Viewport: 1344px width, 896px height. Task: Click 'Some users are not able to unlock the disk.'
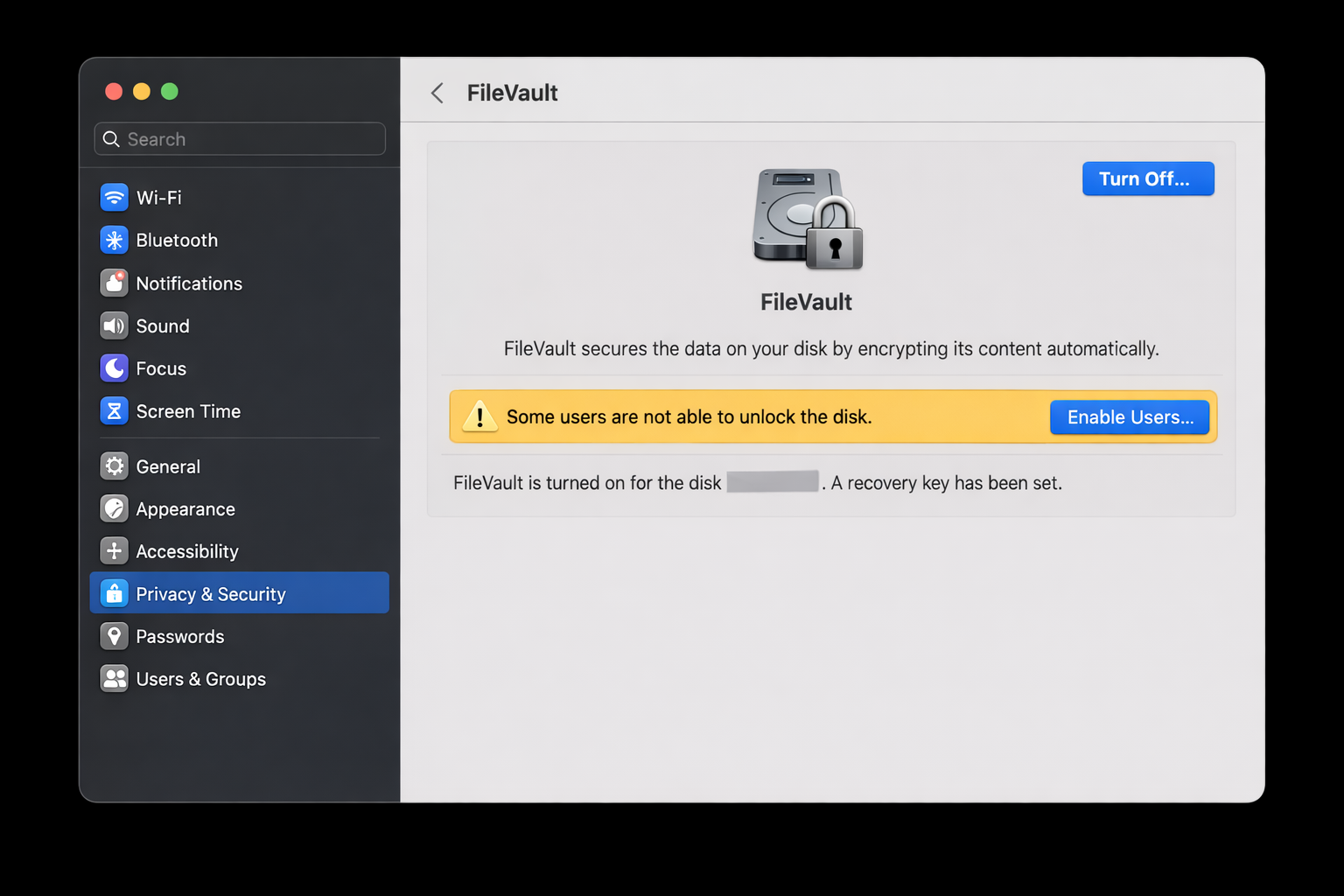point(689,416)
